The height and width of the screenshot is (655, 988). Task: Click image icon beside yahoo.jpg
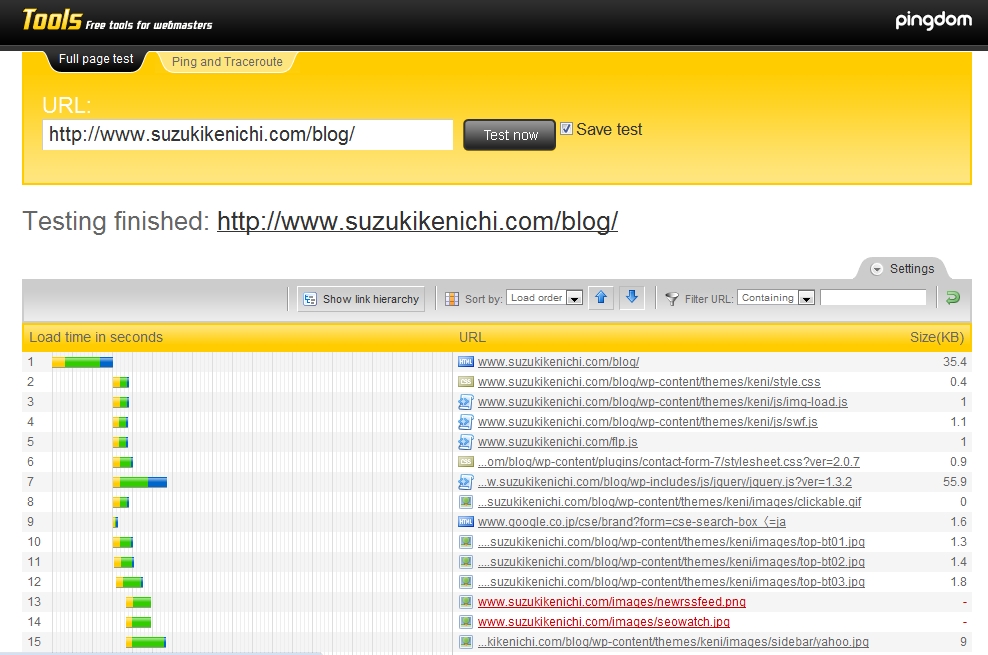466,642
